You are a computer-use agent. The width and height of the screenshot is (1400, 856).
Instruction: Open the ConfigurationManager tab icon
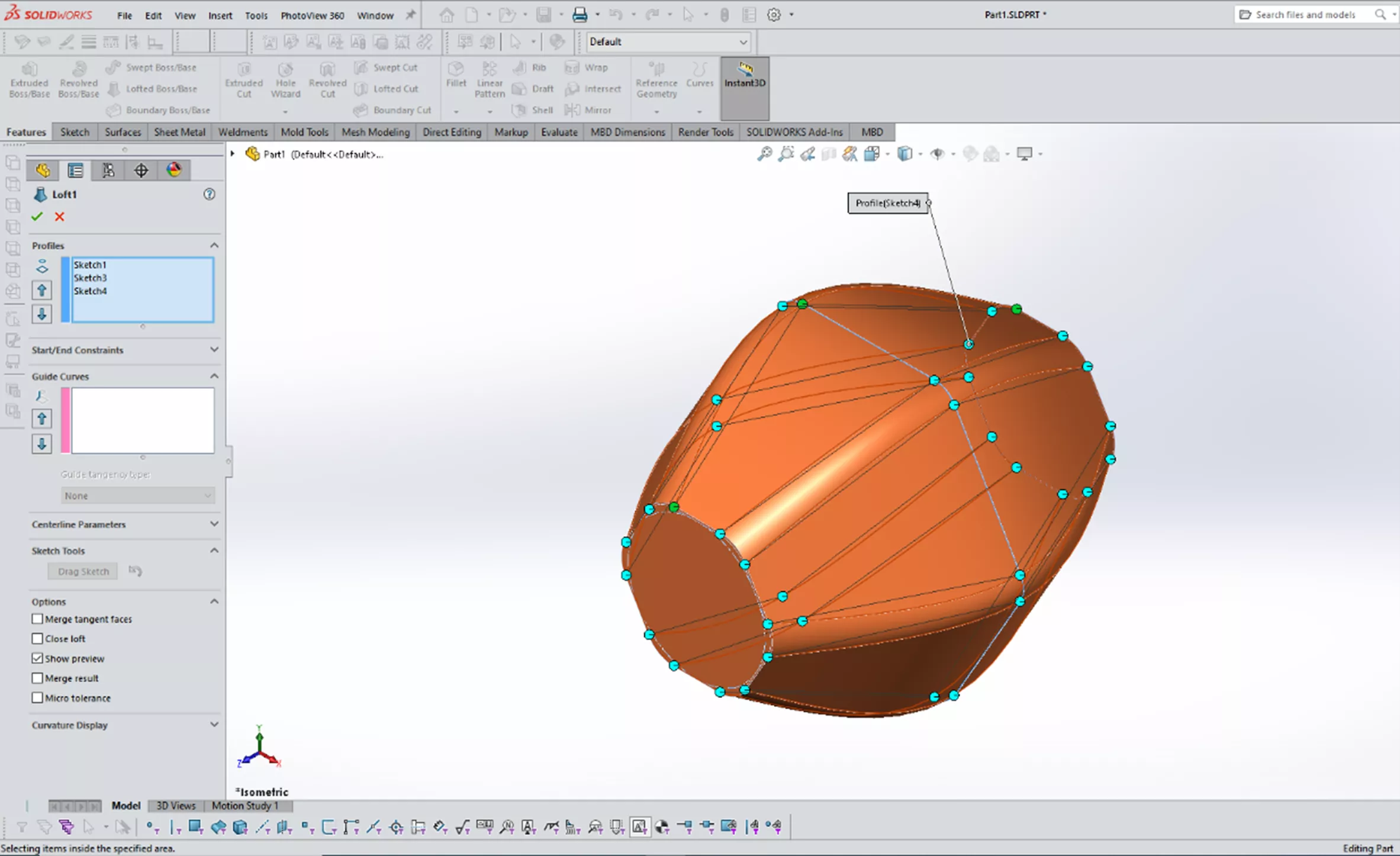(x=108, y=170)
